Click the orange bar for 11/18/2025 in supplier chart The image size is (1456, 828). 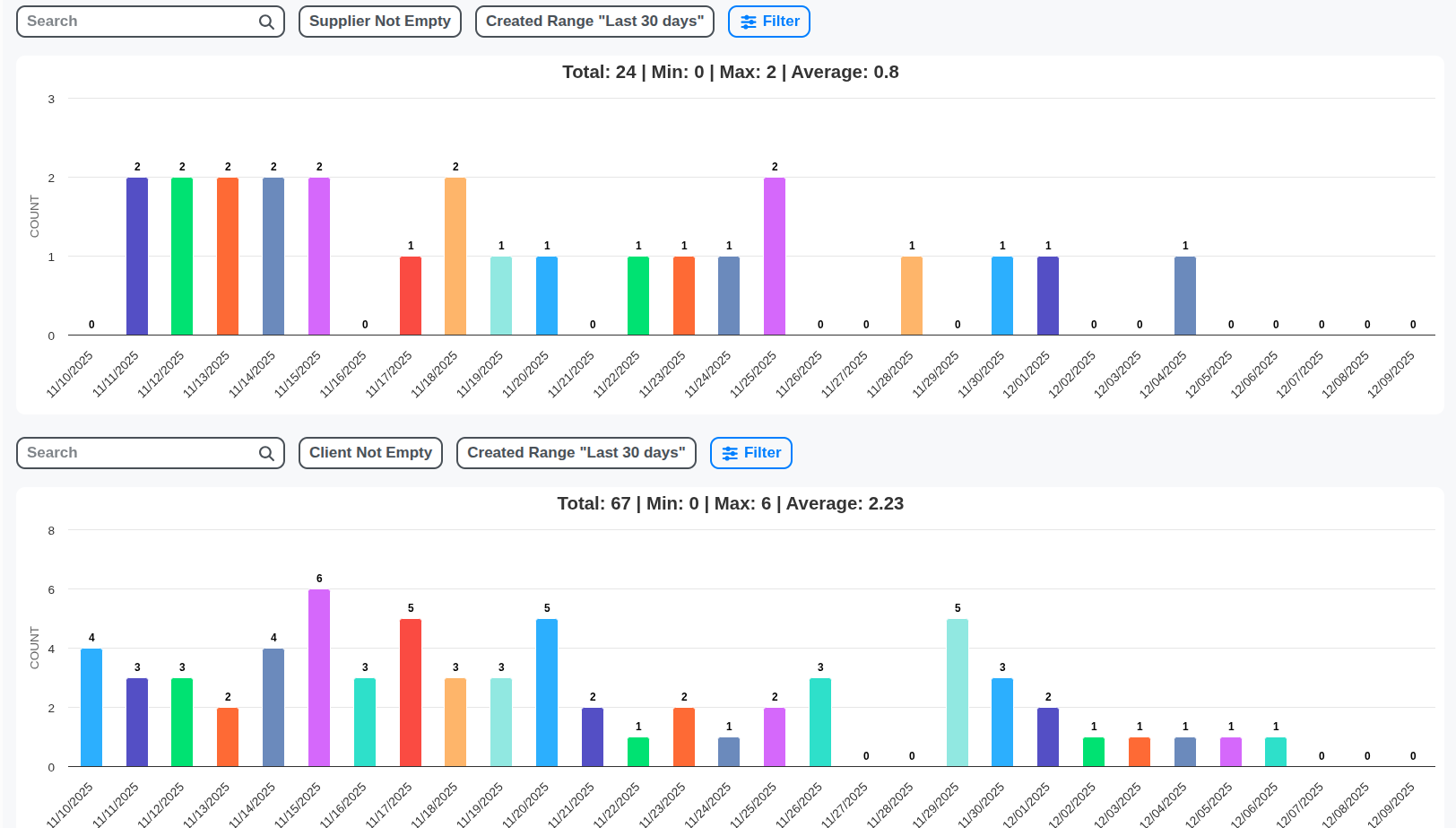click(x=455, y=256)
